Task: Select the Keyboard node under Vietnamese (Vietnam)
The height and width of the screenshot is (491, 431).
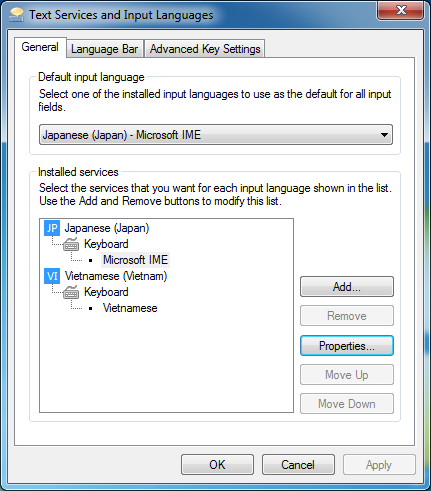Action: (106, 292)
